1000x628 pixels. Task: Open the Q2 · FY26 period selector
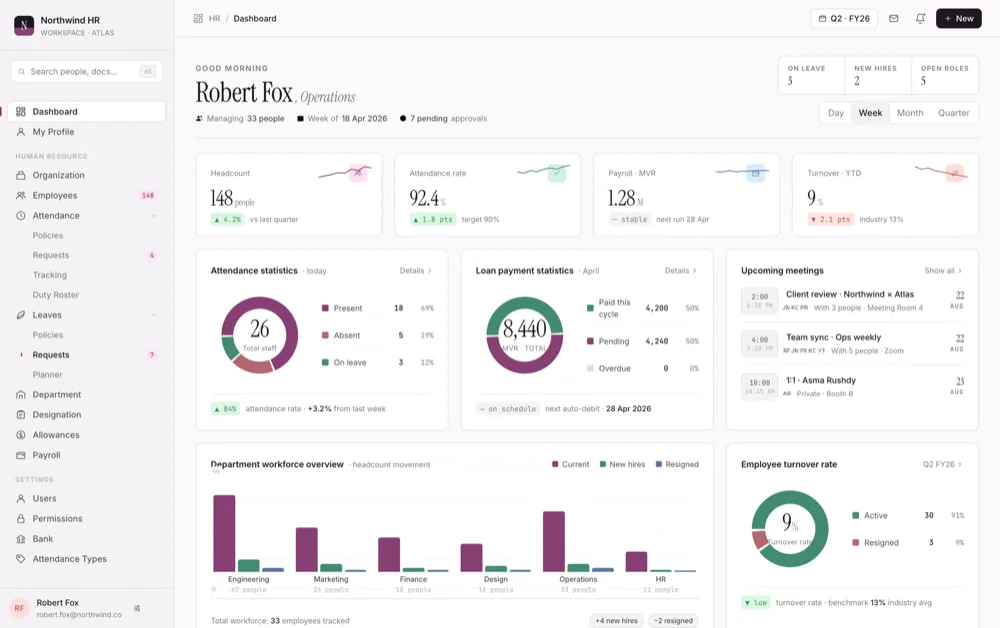844,18
